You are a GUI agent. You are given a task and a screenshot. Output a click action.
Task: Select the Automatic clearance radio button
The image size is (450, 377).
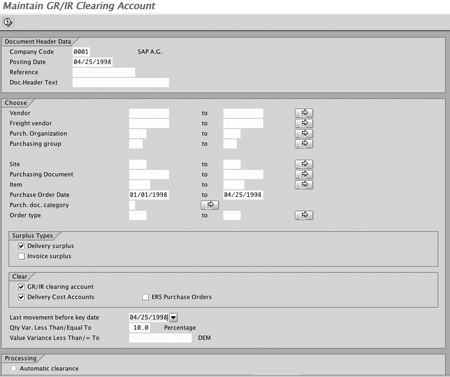13,368
